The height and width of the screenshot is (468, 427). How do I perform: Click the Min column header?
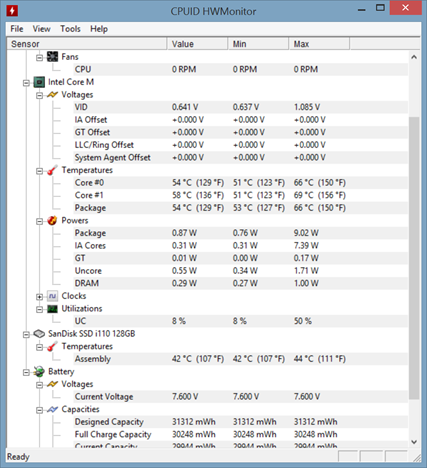(x=258, y=44)
